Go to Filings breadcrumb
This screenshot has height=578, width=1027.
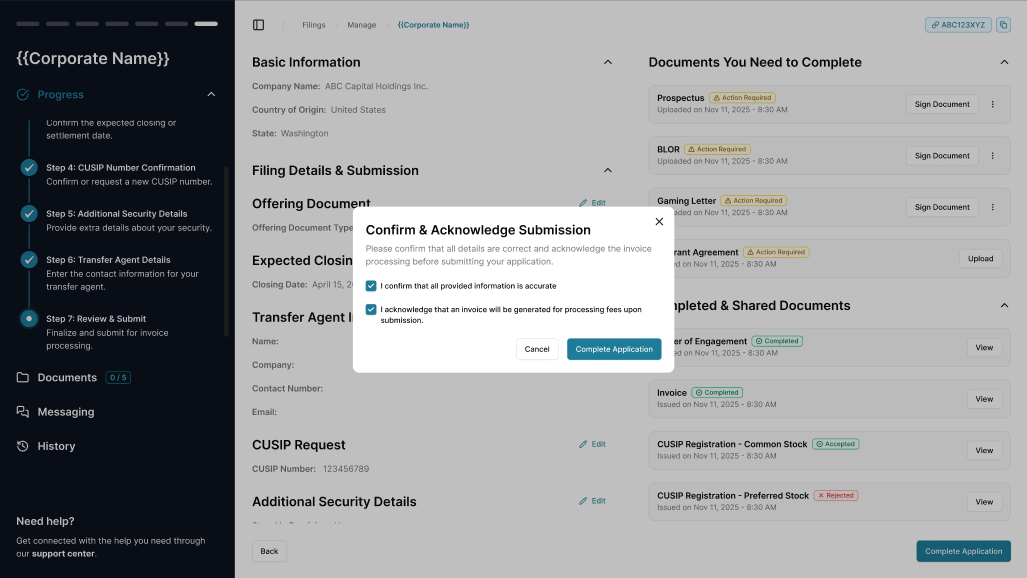pyautogui.click(x=314, y=25)
